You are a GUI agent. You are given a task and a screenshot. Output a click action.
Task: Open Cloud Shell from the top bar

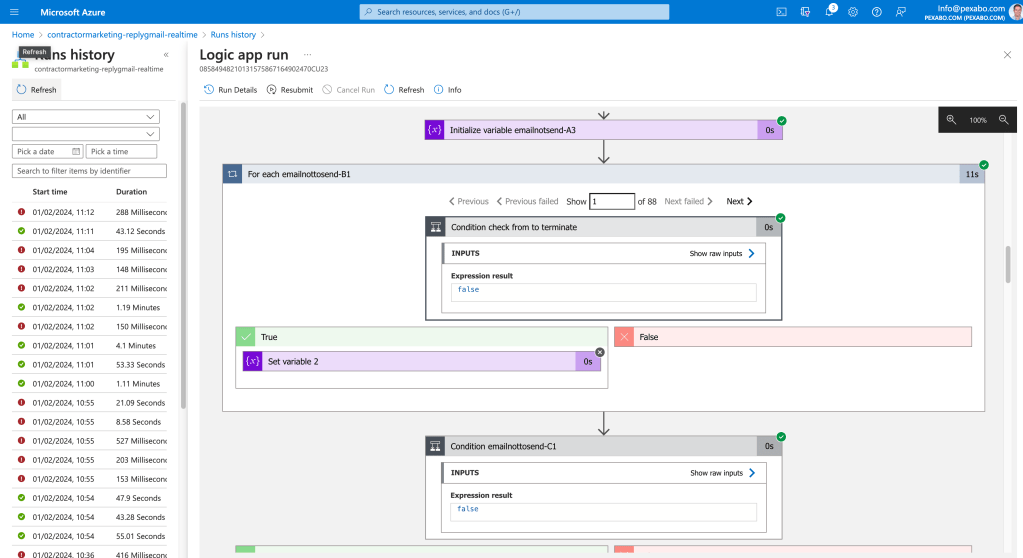click(x=781, y=12)
